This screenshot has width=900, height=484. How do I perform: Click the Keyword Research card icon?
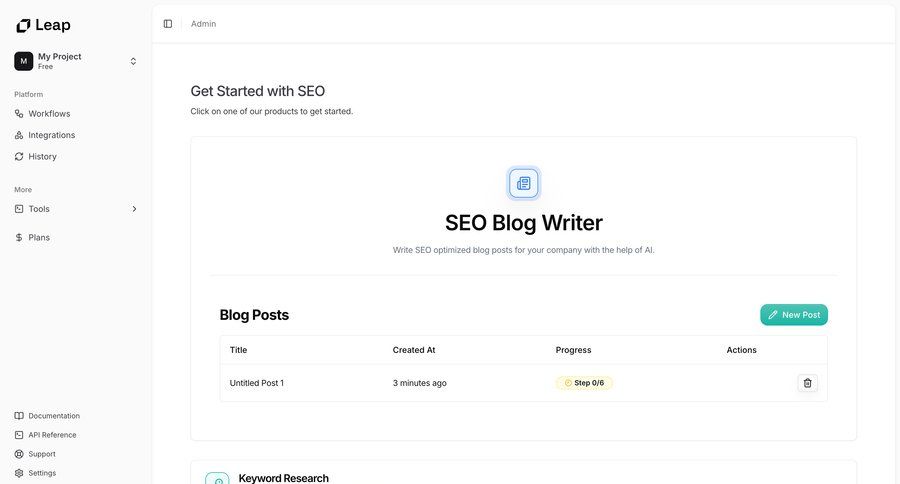coord(217,479)
